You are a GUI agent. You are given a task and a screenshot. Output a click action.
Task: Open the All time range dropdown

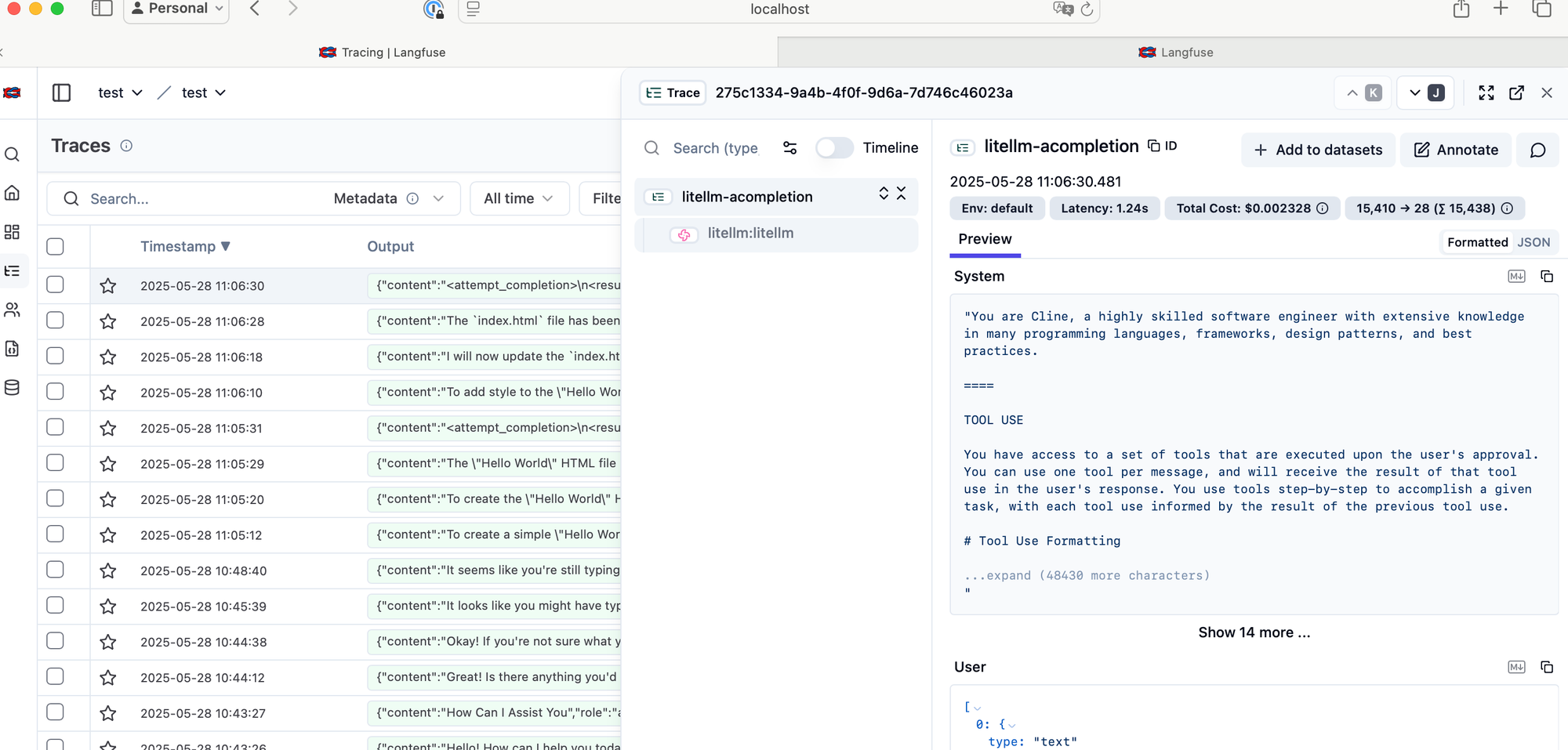(x=519, y=198)
